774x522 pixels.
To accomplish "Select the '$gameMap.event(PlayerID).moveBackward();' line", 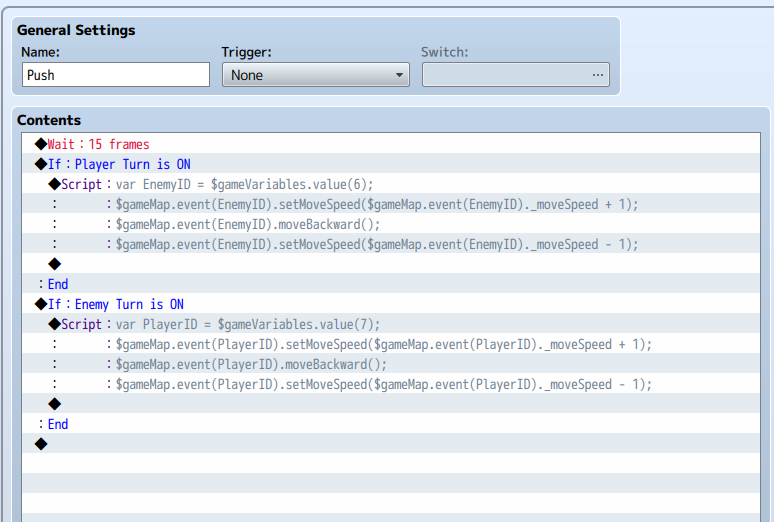I will pyautogui.click(x=391, y=364).
